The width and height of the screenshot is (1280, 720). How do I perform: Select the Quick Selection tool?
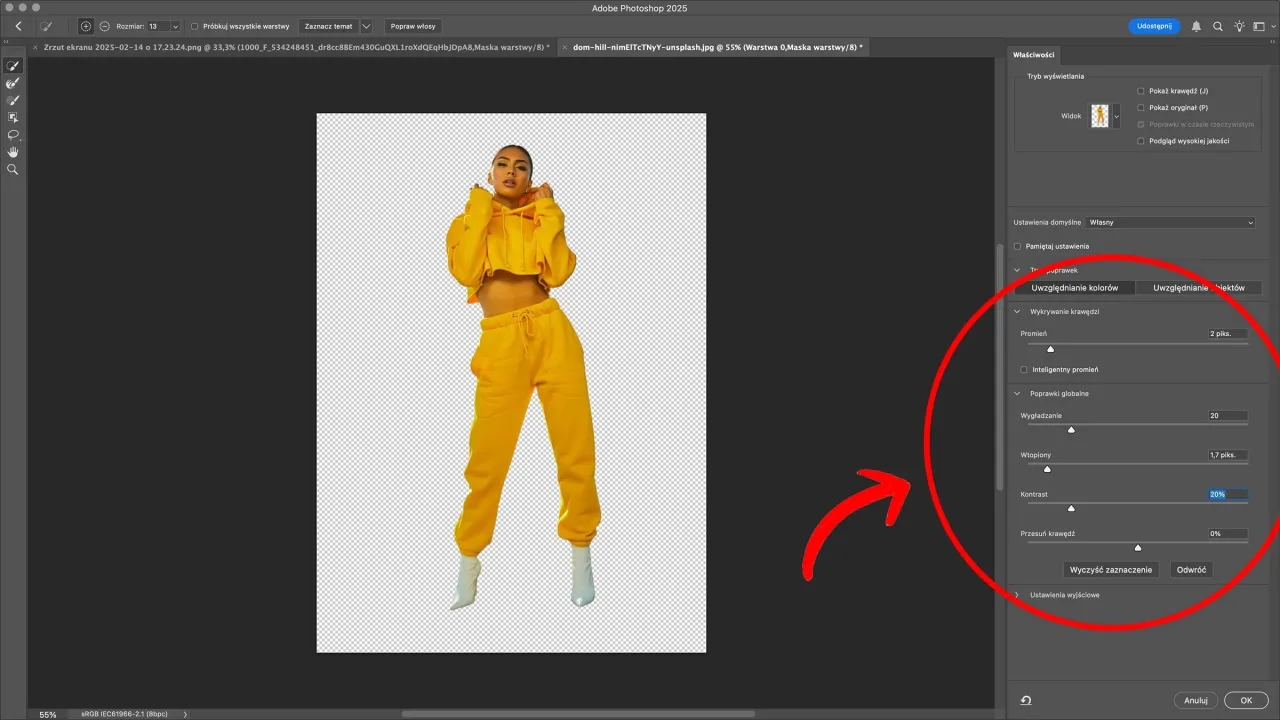tap(12, 65)
